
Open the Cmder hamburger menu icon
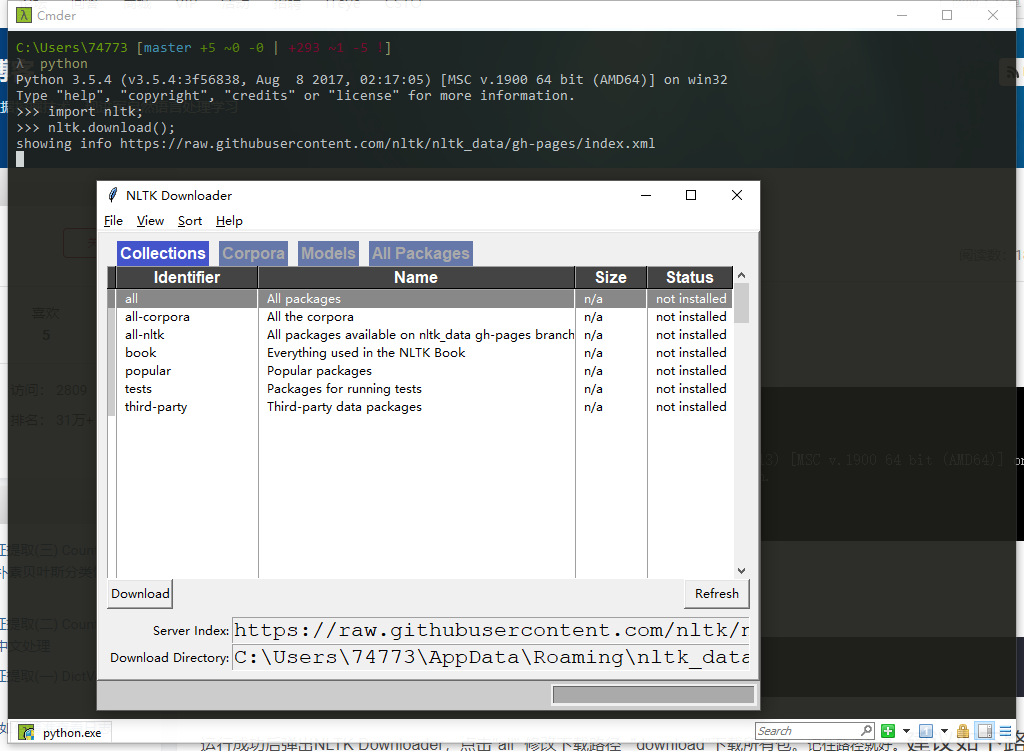click(1006, 731)
